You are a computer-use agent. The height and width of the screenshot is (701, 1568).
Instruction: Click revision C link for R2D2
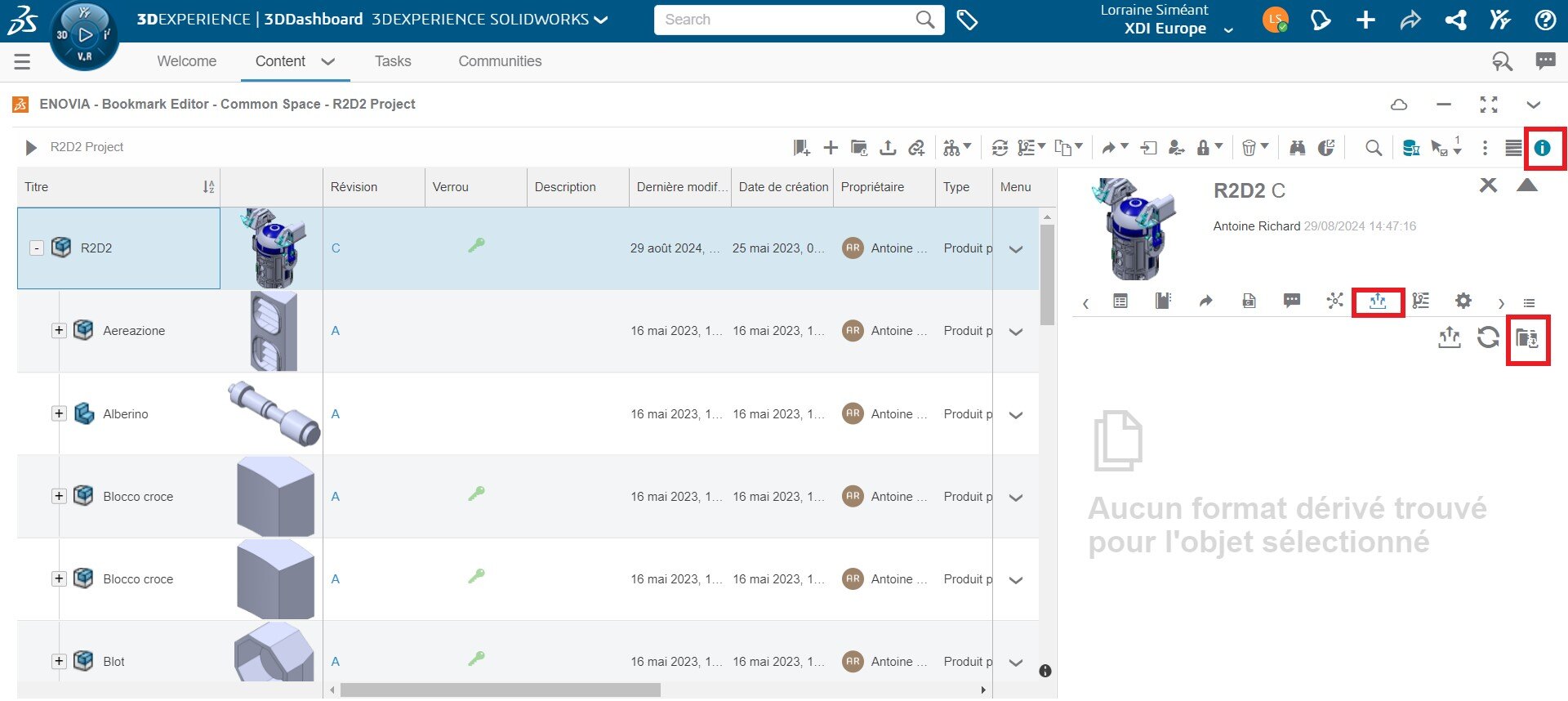336,248
